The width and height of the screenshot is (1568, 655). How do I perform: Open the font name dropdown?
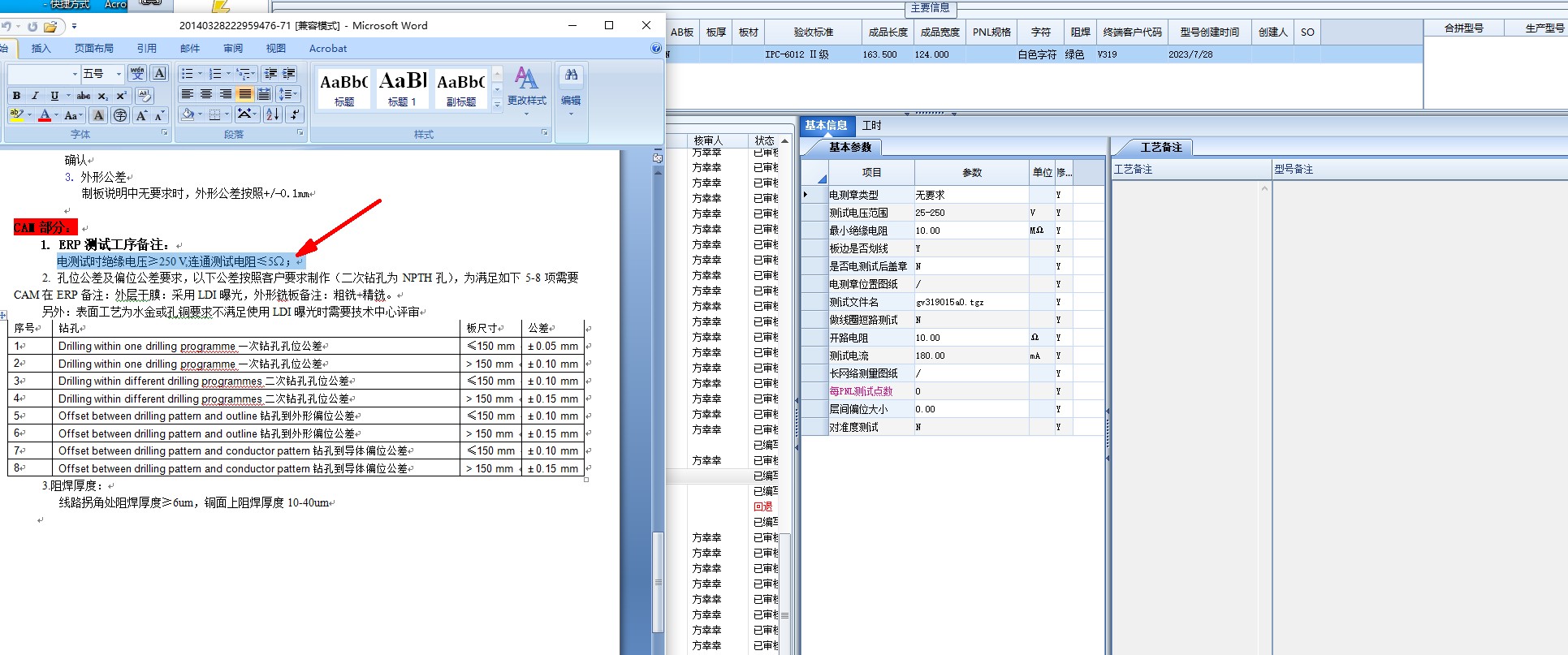tap(75, 74)
